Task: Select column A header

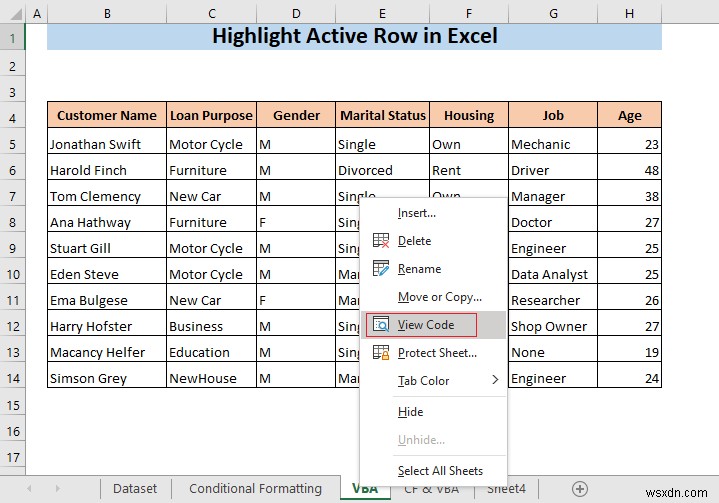Action: (37, 14)
